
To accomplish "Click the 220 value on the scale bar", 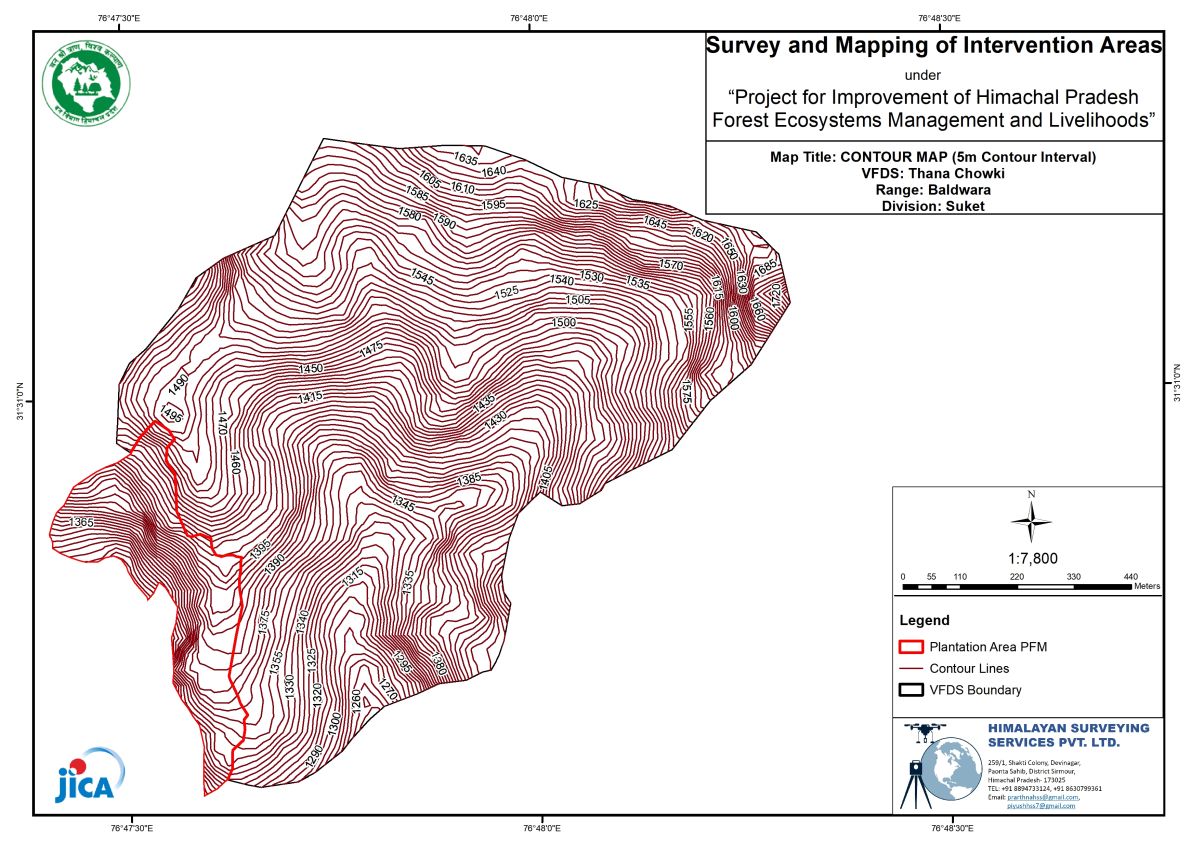I will tap(1017, 576).
